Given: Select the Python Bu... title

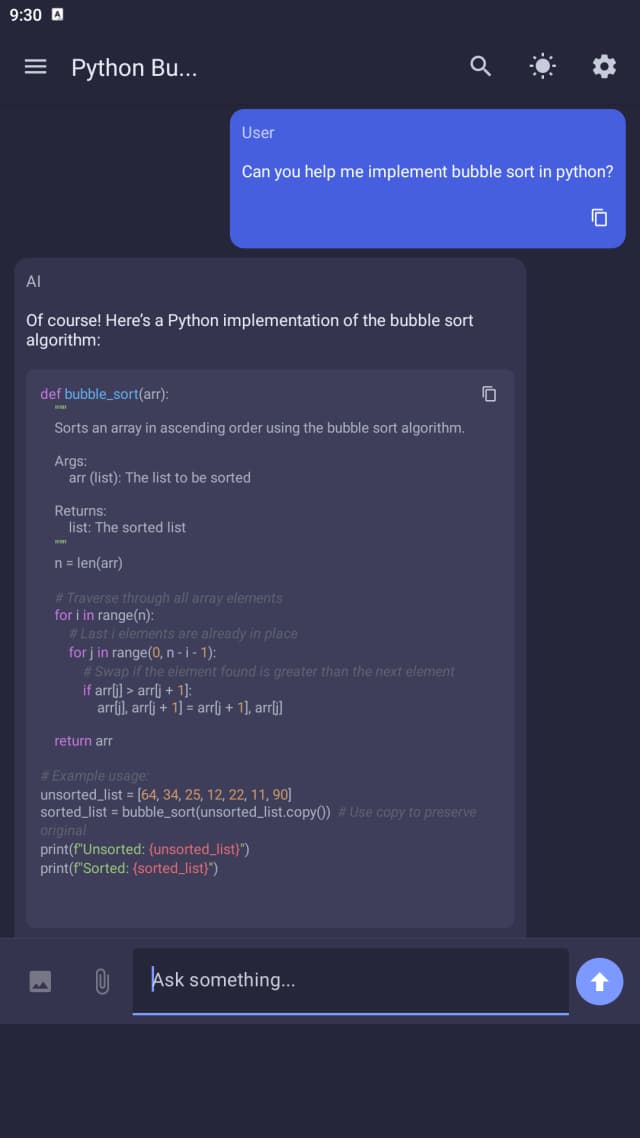Looking at the screenshot, I should [134, 67].
